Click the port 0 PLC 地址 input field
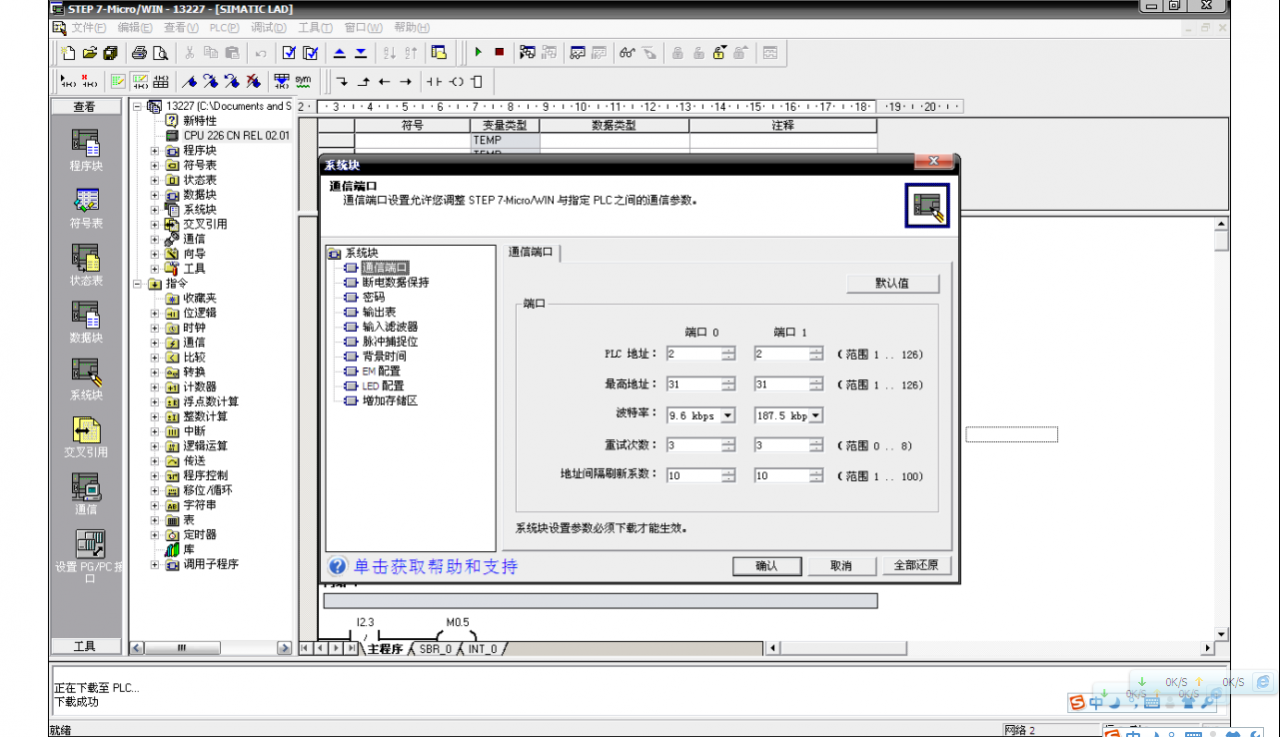Viewport: 1280px width, 737px height. click(693, 354)
